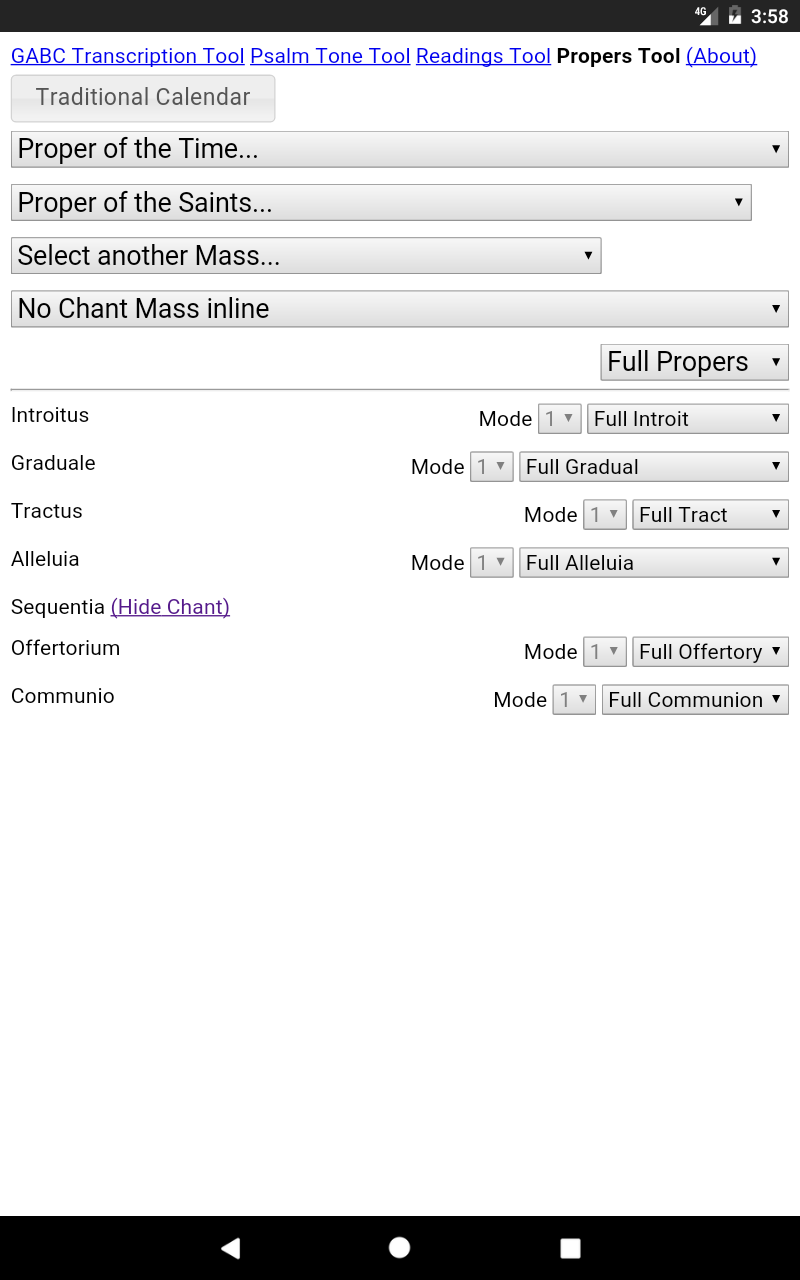
Task: Open the "Full Propers" selector
Action: tap(694, 361)
